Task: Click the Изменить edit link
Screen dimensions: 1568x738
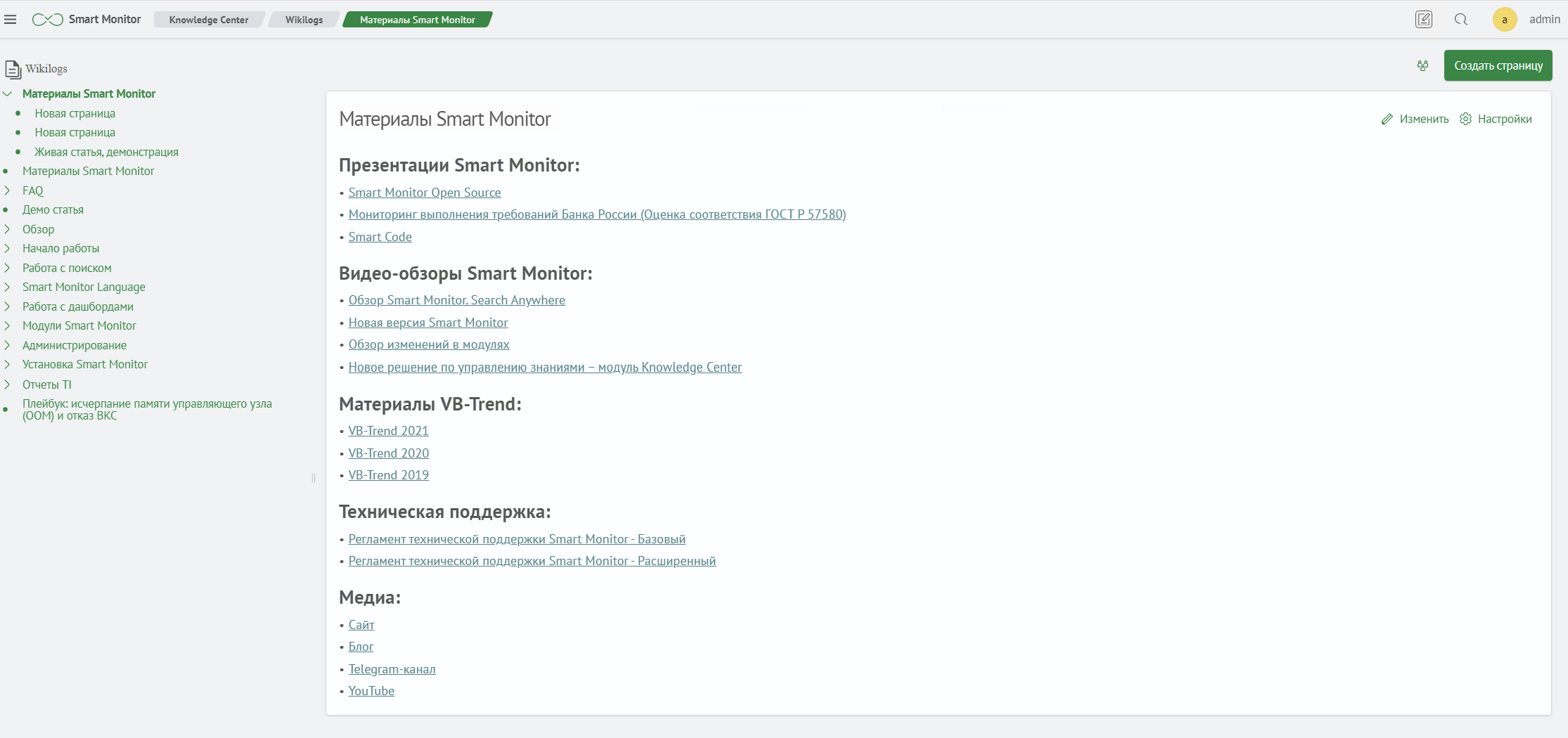Action: (1424, 119)
